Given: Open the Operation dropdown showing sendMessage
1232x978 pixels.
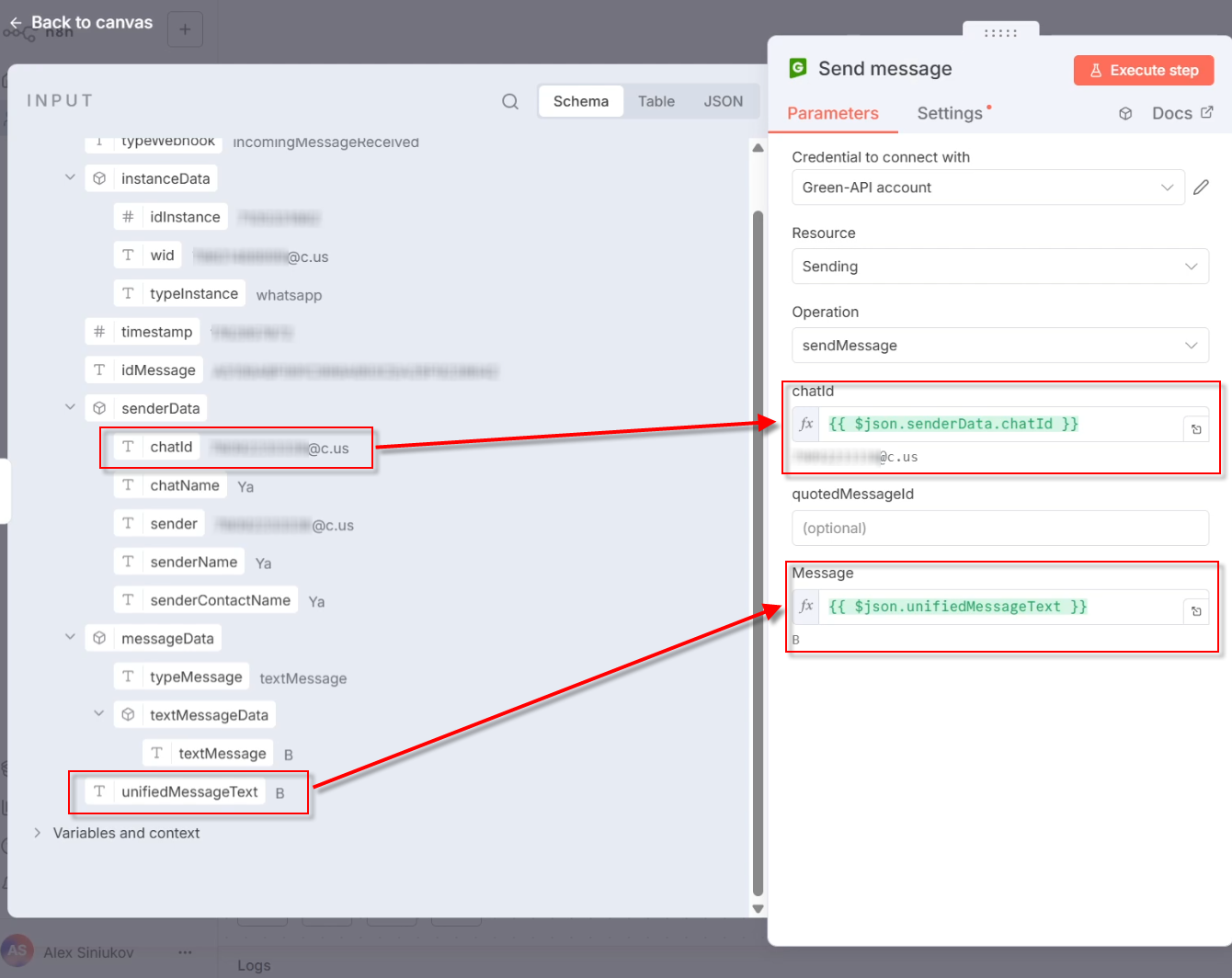Looking at the screenshot, I should click(x=999, y=346).
